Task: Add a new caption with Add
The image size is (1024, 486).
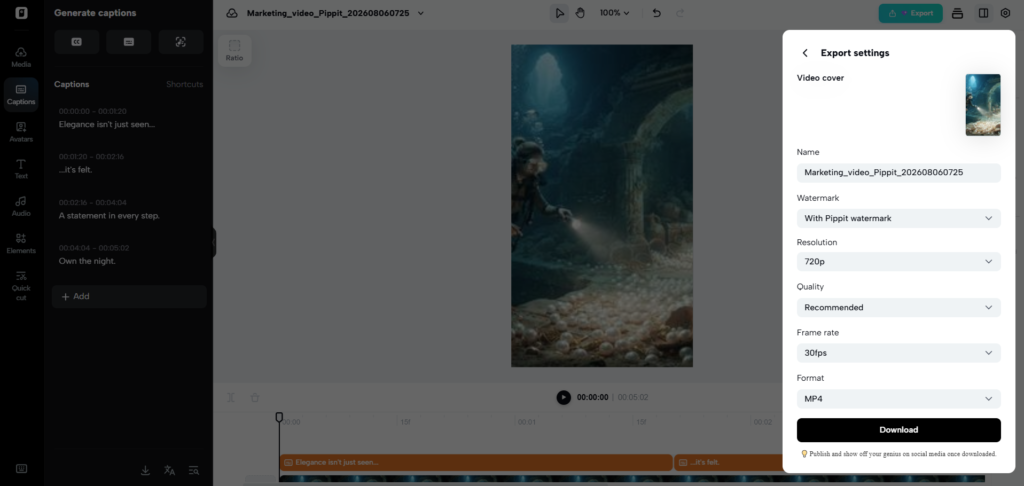Action: pos(129,297)
